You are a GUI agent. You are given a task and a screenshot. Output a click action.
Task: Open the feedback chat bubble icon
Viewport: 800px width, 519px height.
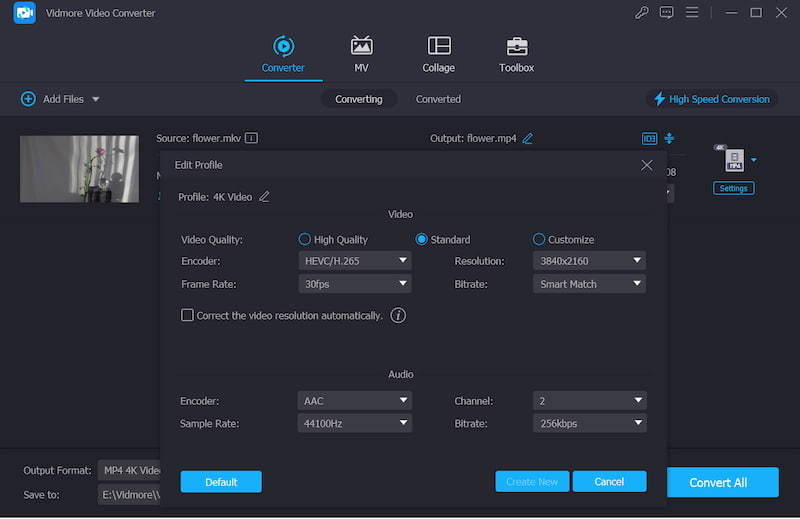[667, 13]
